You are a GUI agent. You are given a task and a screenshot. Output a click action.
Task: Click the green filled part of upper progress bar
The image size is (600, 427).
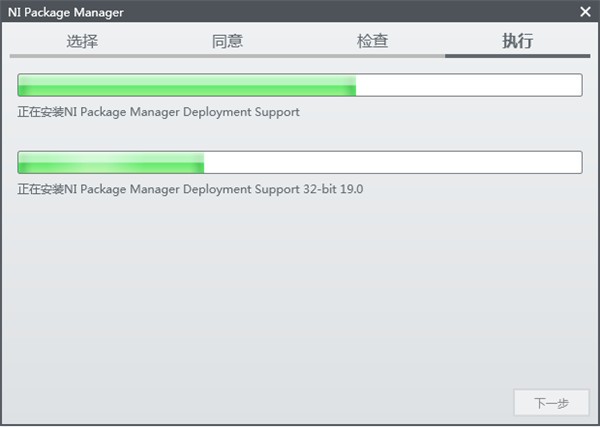point(187,85)
